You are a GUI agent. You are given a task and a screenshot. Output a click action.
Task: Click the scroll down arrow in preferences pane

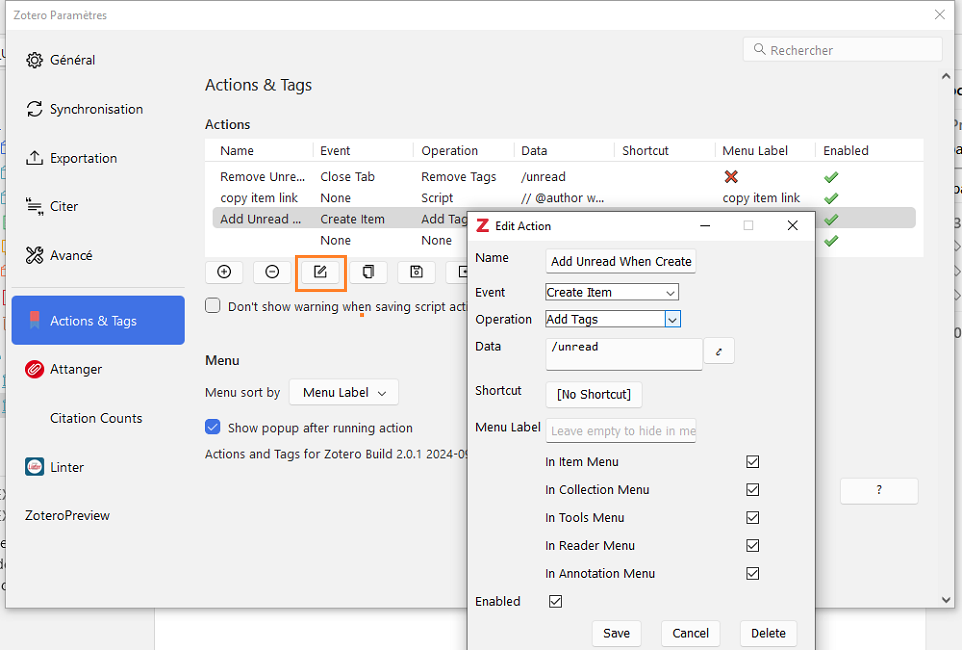click(x=945, y=600)
